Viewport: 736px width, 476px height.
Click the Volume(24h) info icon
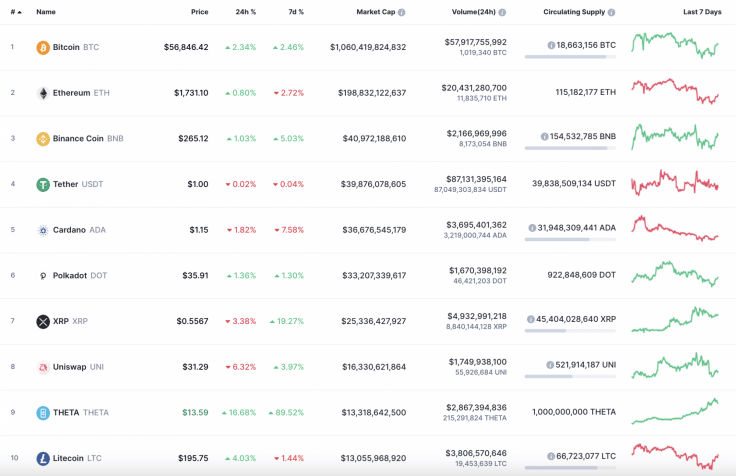[x=502, y=13]
